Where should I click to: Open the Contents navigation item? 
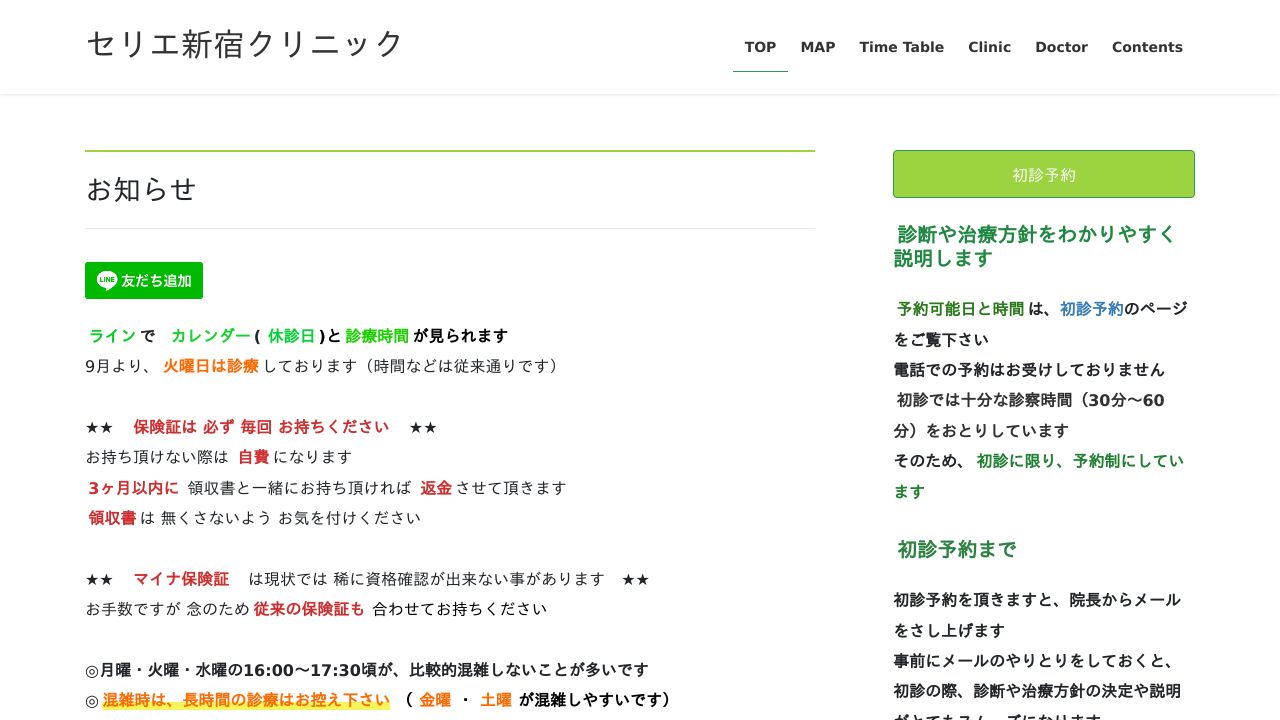tap(1147, 47)
